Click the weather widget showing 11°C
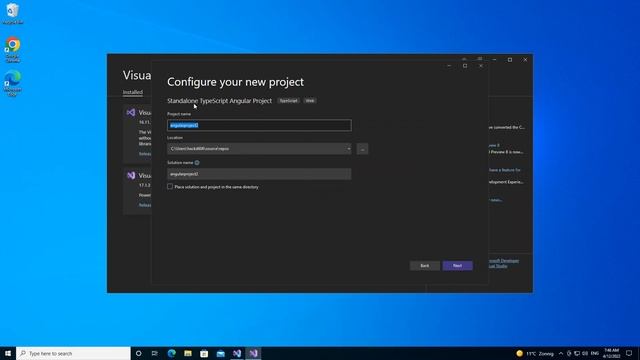Viewport: 640px width, 360px height. coord(535,353)
